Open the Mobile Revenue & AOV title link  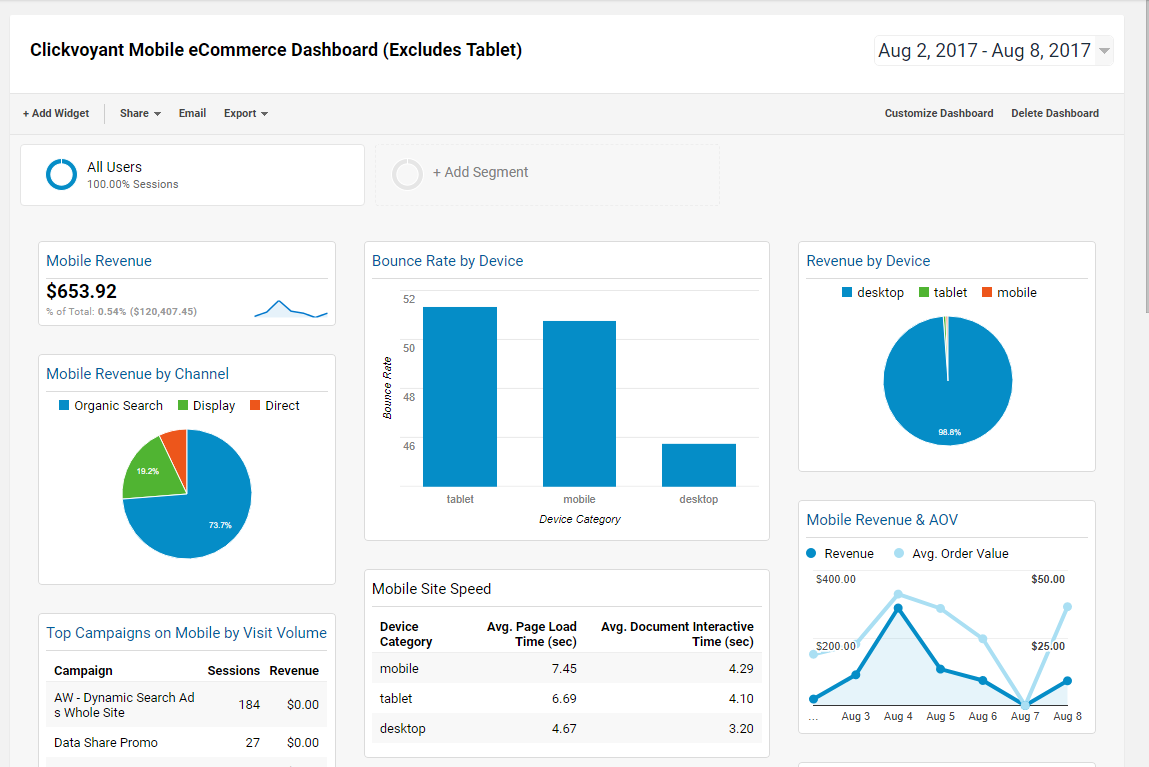(882, 519)
